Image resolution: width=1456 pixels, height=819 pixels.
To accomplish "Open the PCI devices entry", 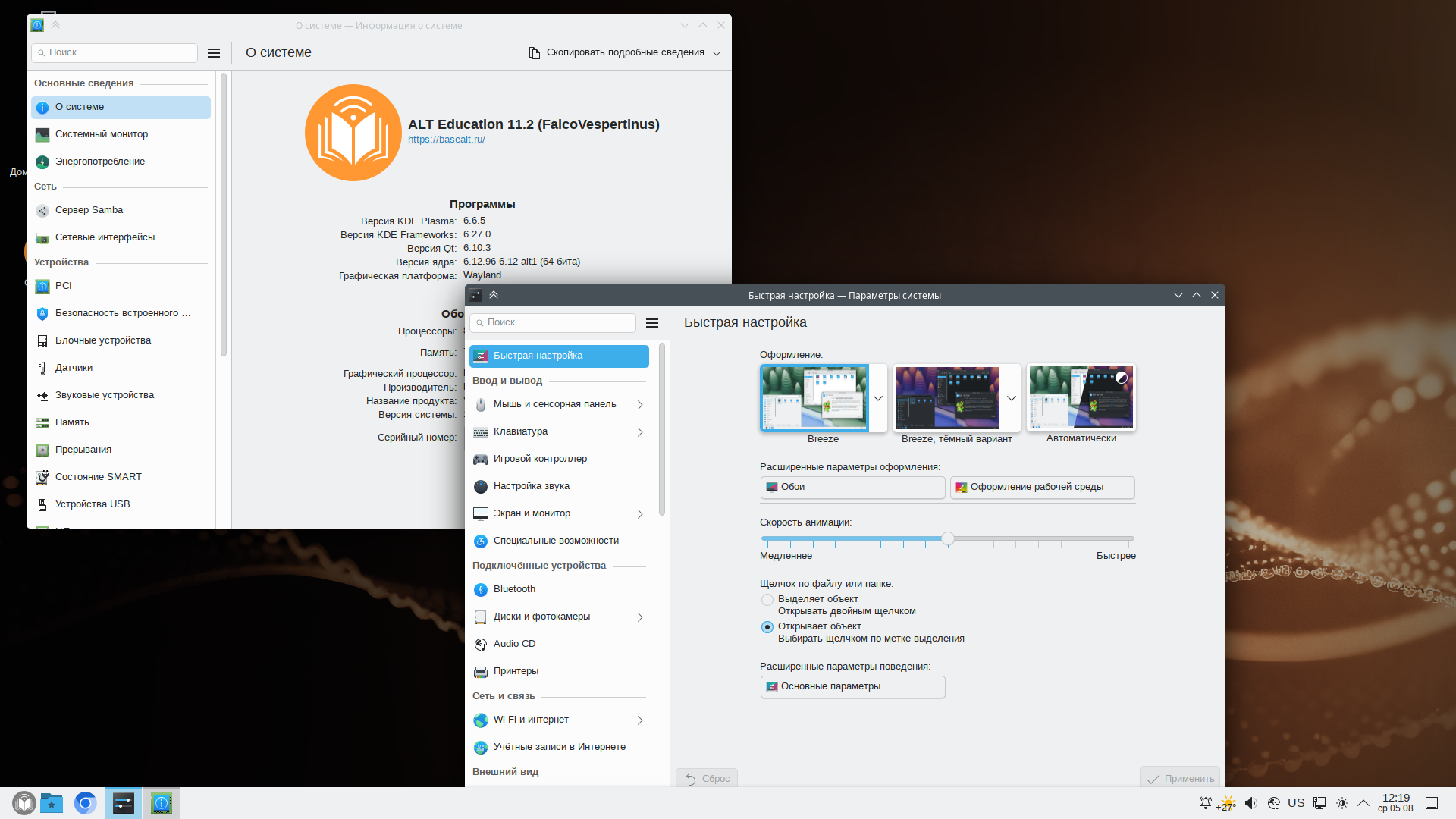I will click(121, 287).
